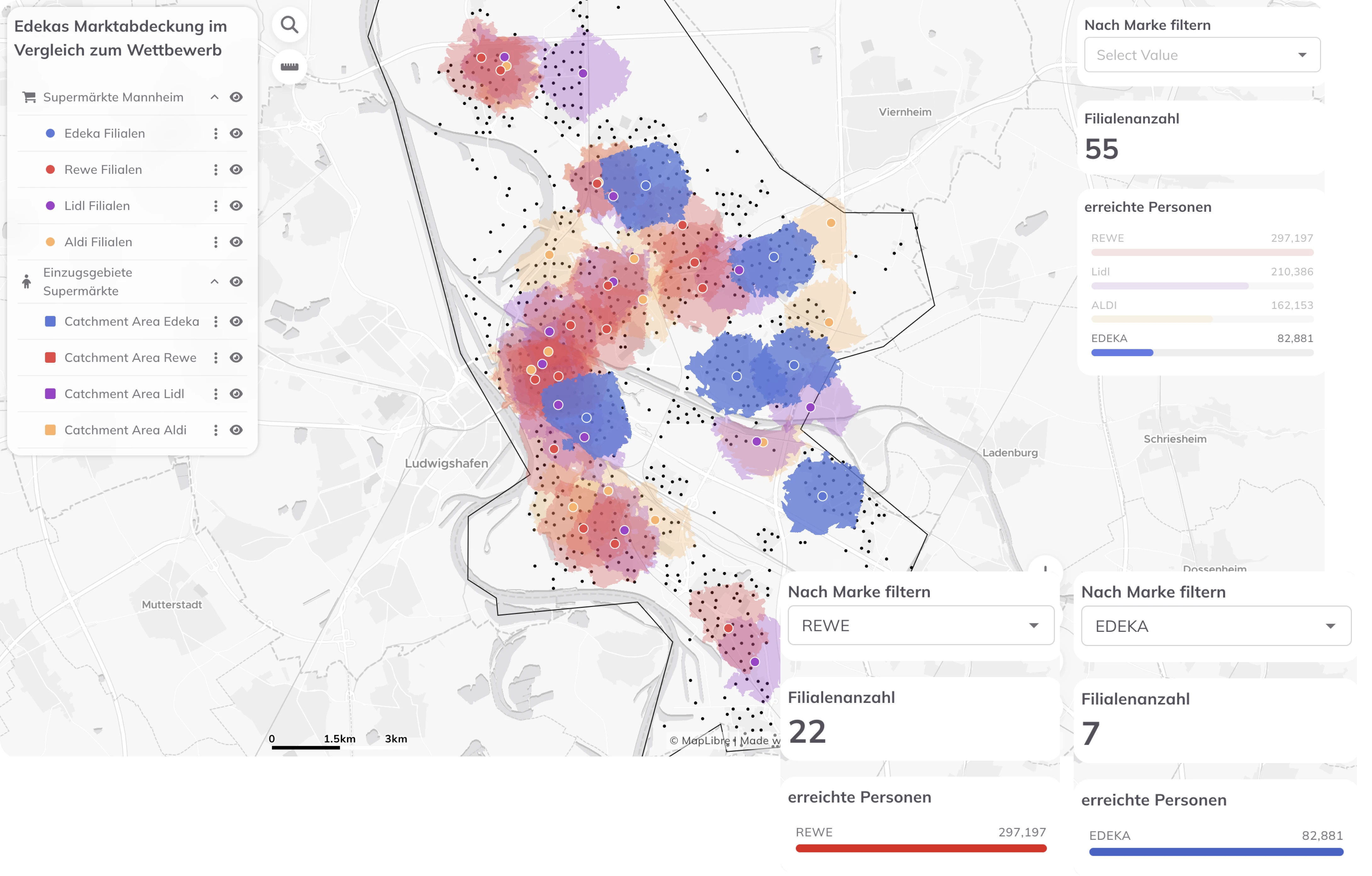Click the orange Catchment Area Aldi swatch
Screen dimensions: 1372x876
pyautogui.click(x=50, y=430)
